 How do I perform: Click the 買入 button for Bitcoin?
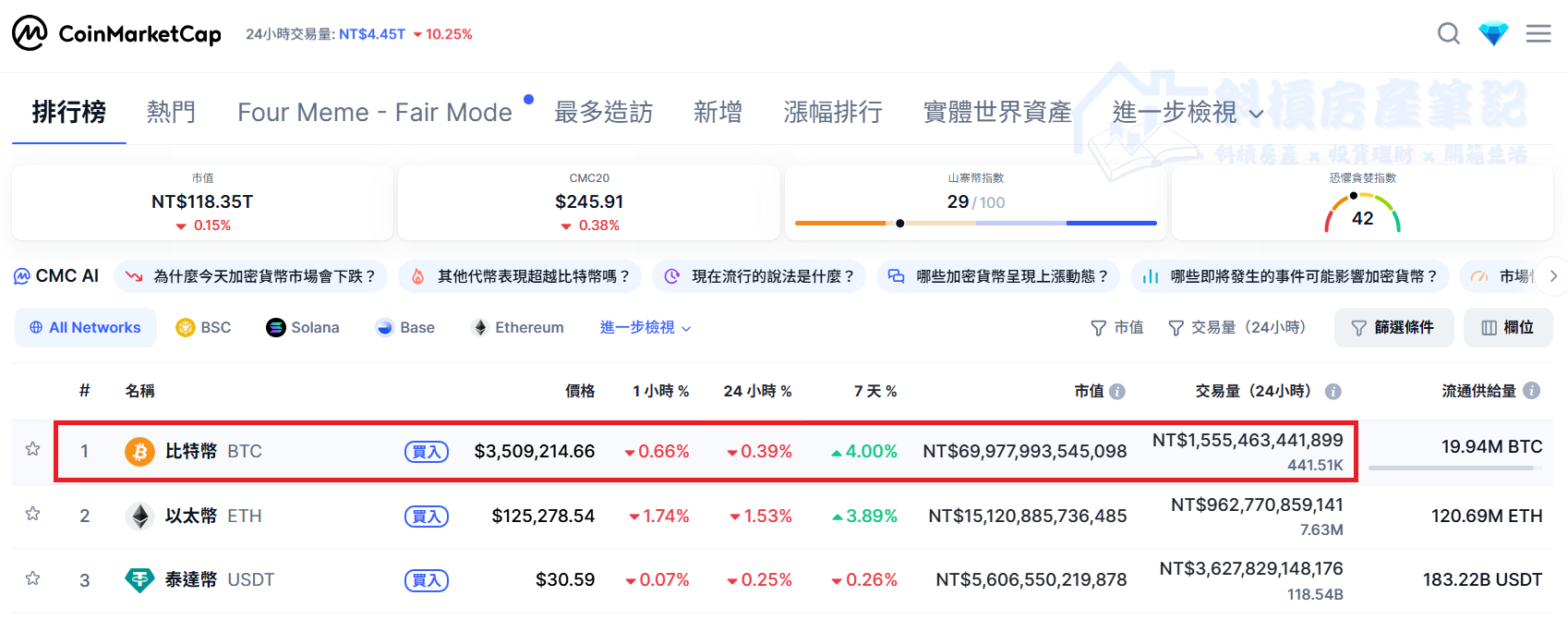tap(427, 452)
